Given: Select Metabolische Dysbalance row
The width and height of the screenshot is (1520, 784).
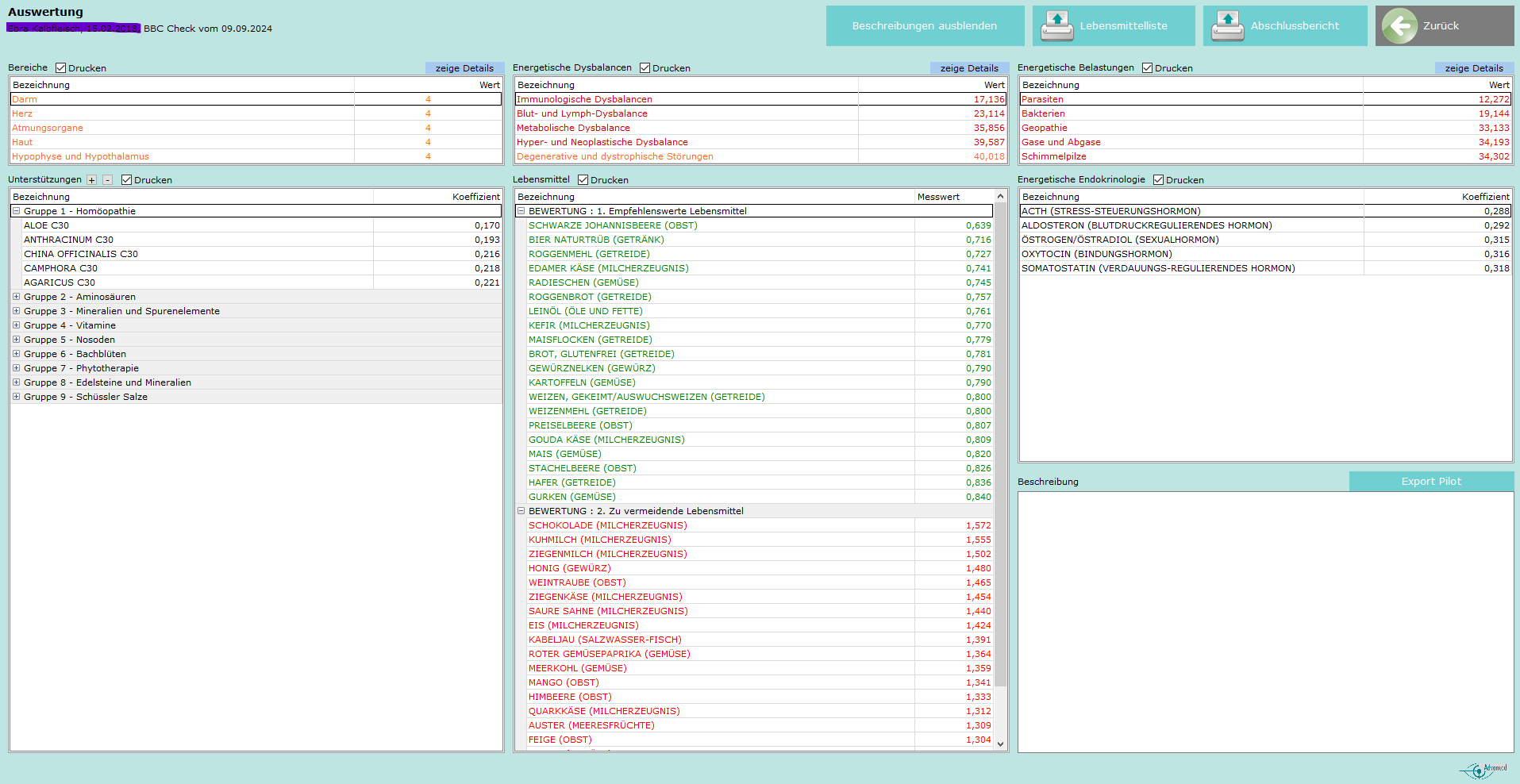Looking at the screenshot, I should tap(760, 128).
